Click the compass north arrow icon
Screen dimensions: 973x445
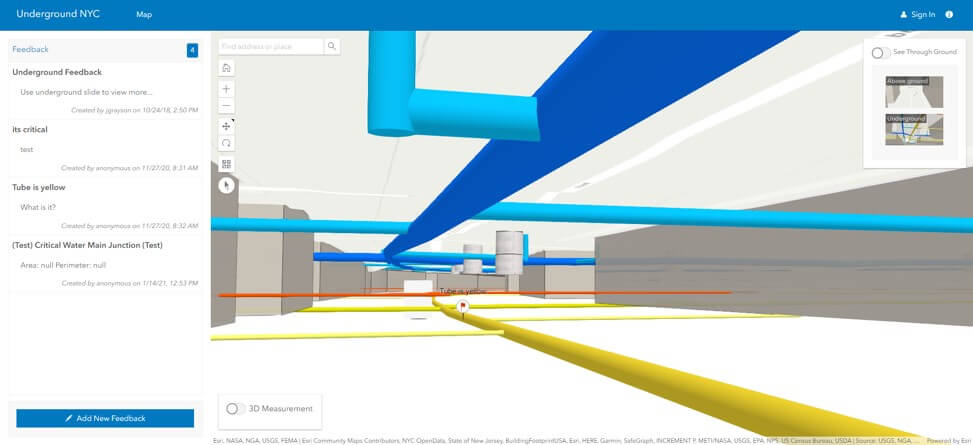[x=227, y=185]
